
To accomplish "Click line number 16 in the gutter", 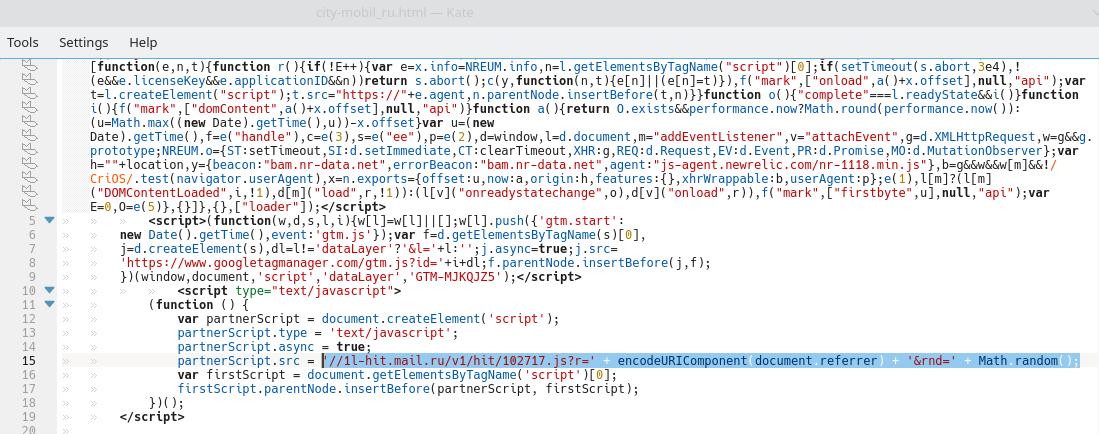I will tap(29, 374).
